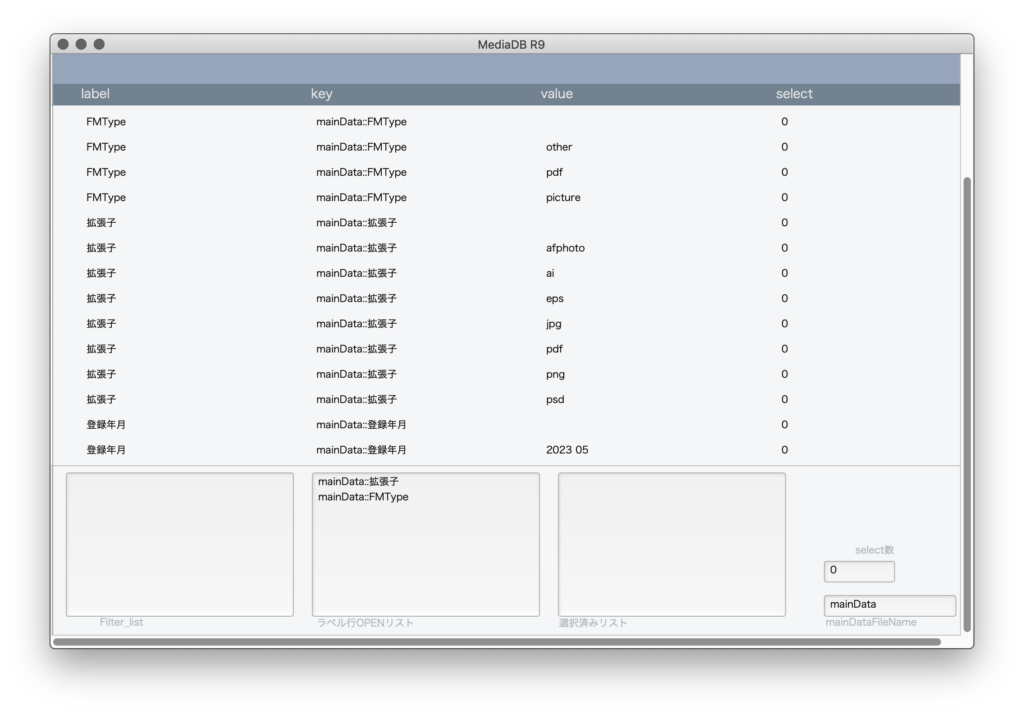This screenshot has width=1024, height=715.
Task: Click the select count 0 on the afphoto row
Action: (x=783, y=247)
